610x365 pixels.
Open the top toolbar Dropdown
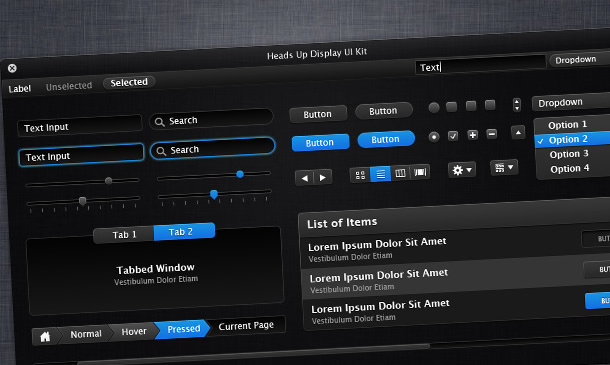pyautogui.click(x=579, y=60)
